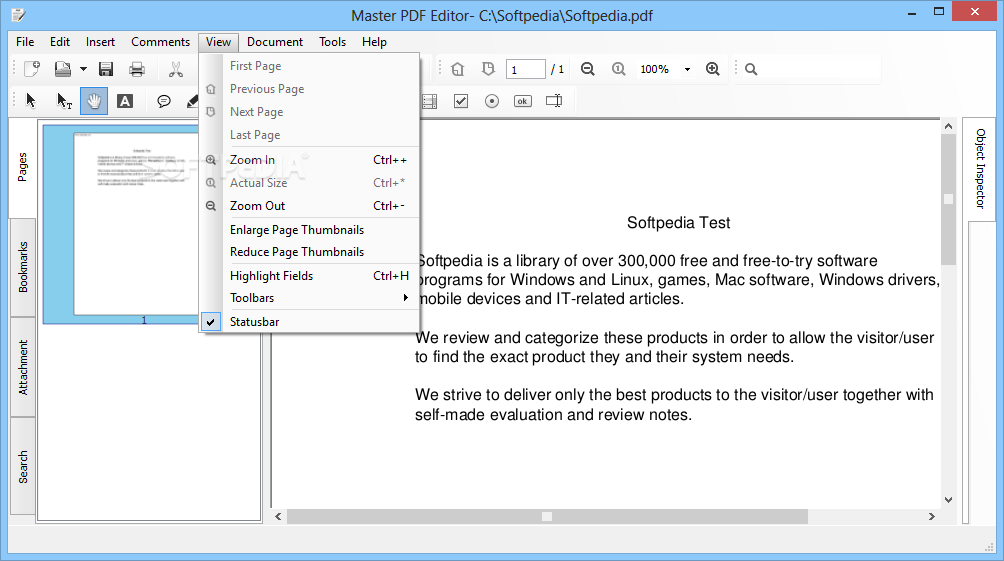Open the Comments menu

pos(161,42)
